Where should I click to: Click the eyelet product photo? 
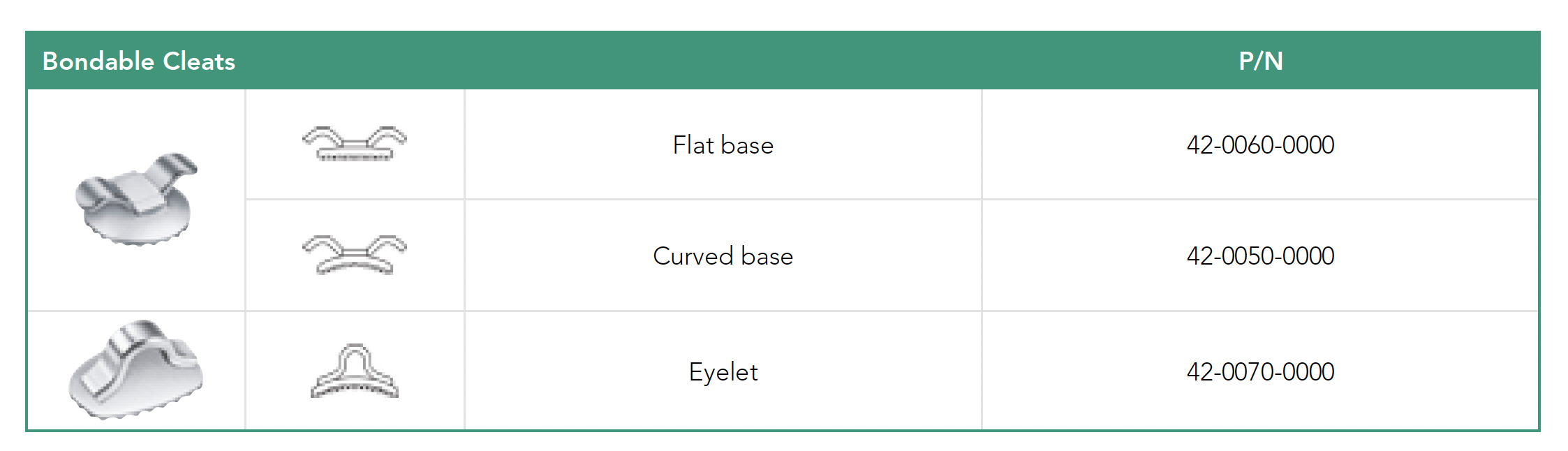point(136,370)
